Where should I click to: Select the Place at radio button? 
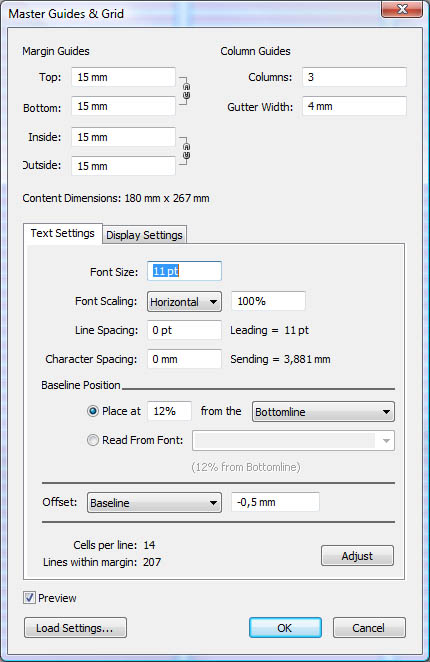[x=93, y=411]
